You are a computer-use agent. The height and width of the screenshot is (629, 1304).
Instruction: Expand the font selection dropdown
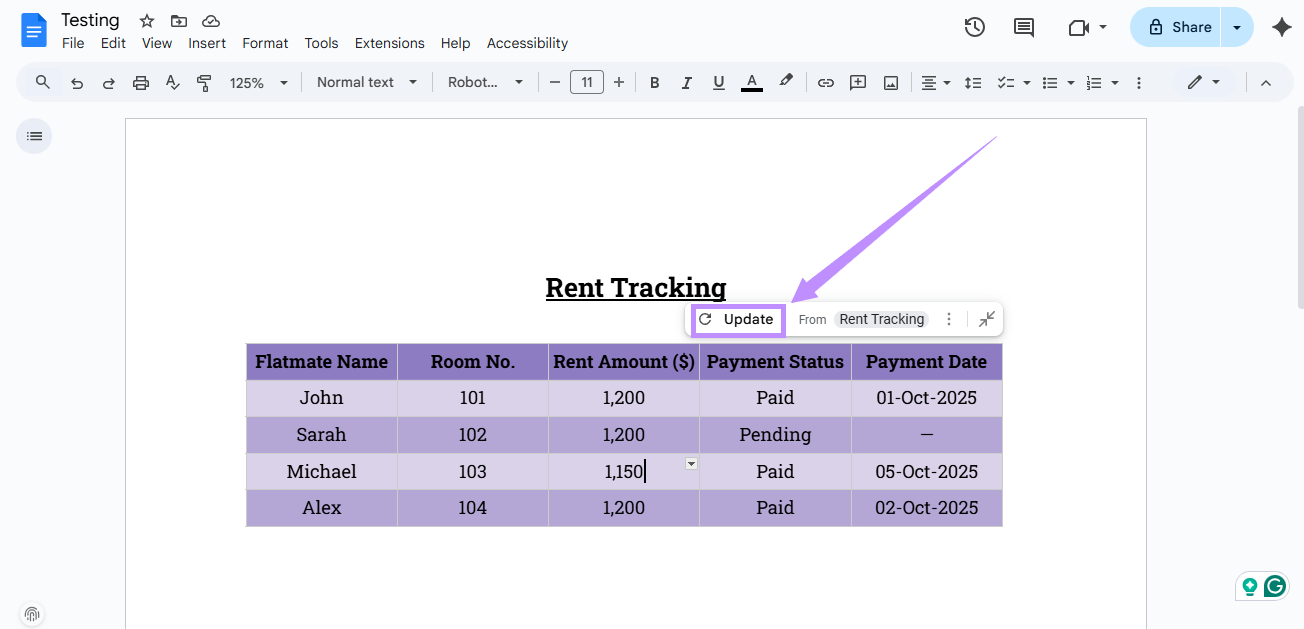tap(485, 82)
